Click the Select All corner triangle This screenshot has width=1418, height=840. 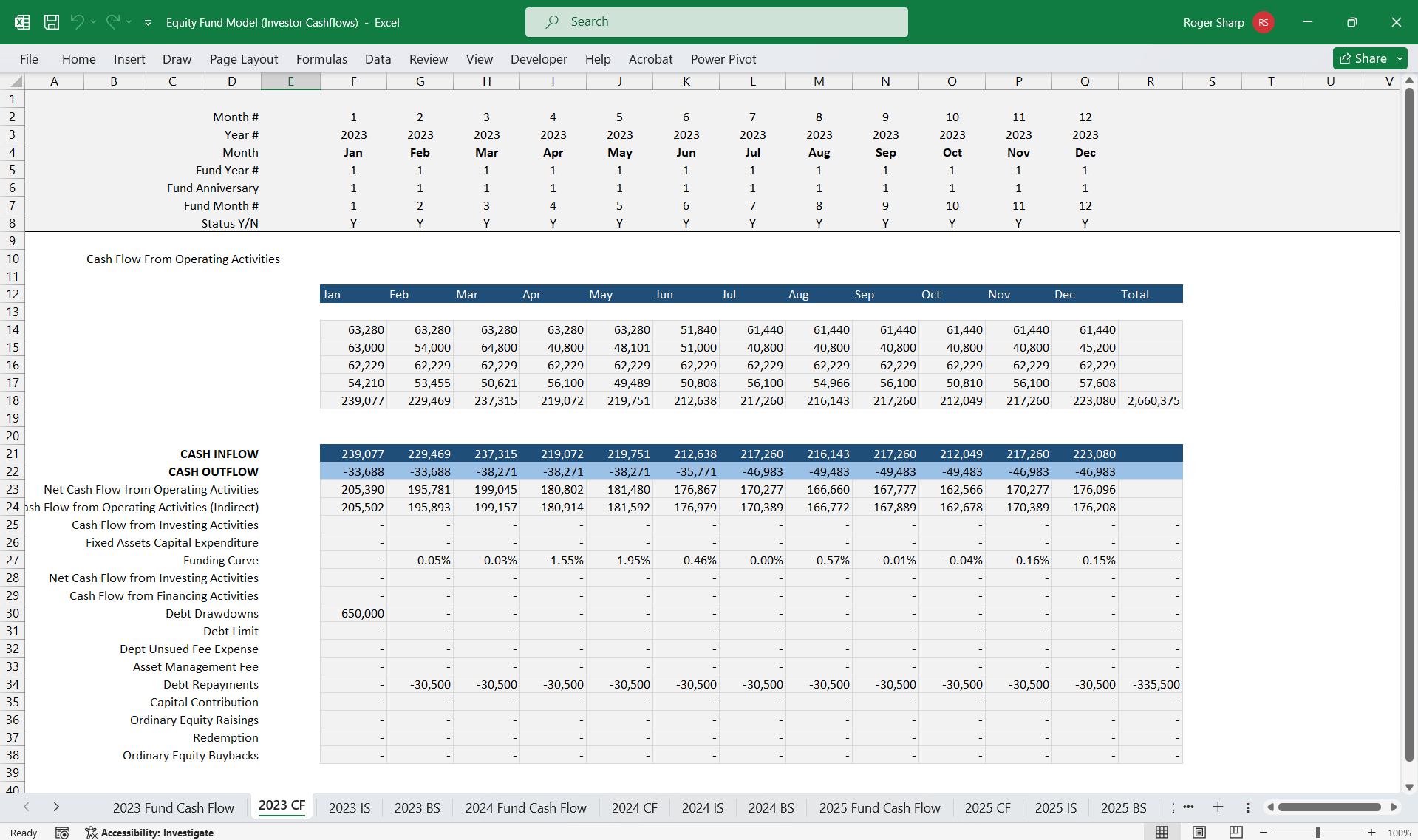pyautogui.click(x=16, y=81)
